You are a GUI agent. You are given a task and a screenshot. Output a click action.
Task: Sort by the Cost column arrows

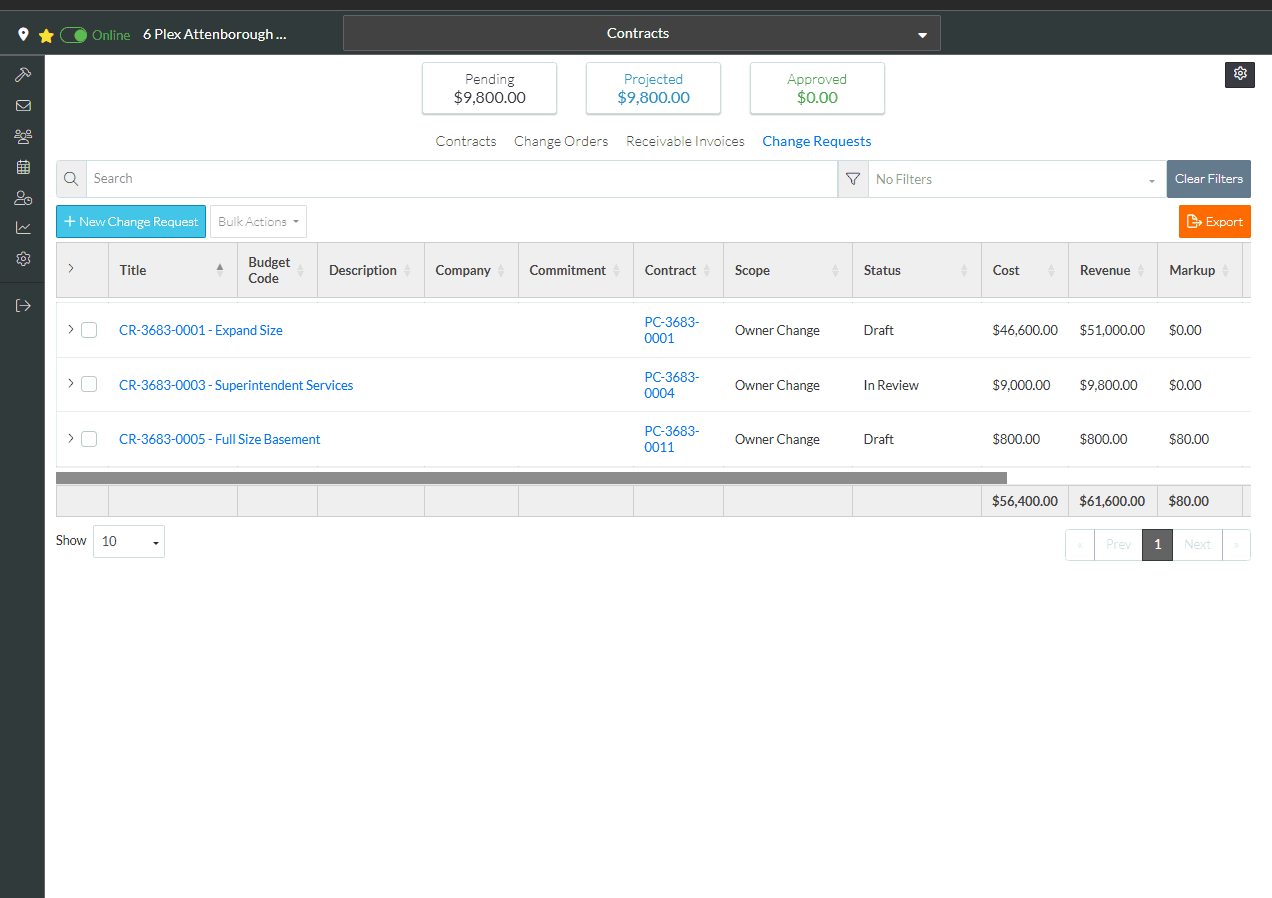1051,270
